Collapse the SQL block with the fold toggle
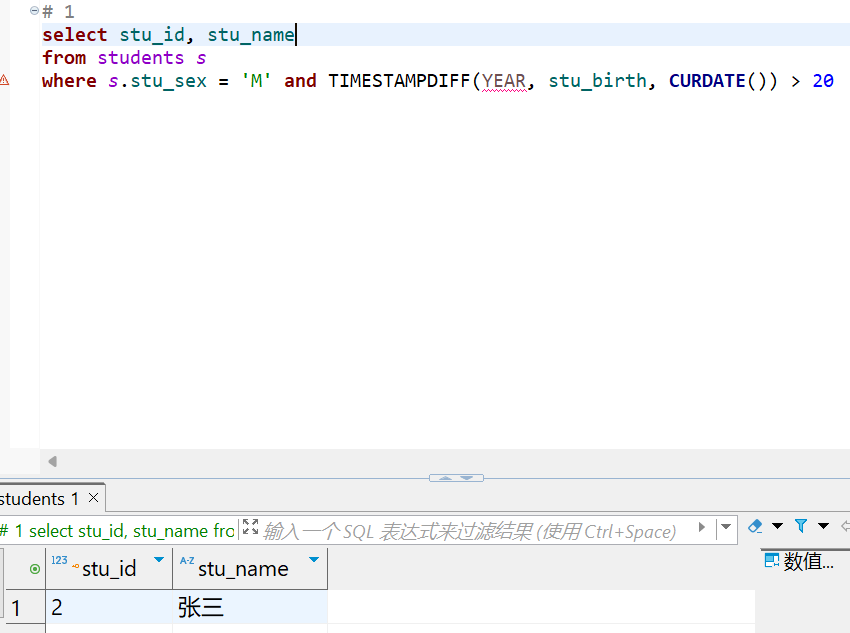 coord(34,11)
